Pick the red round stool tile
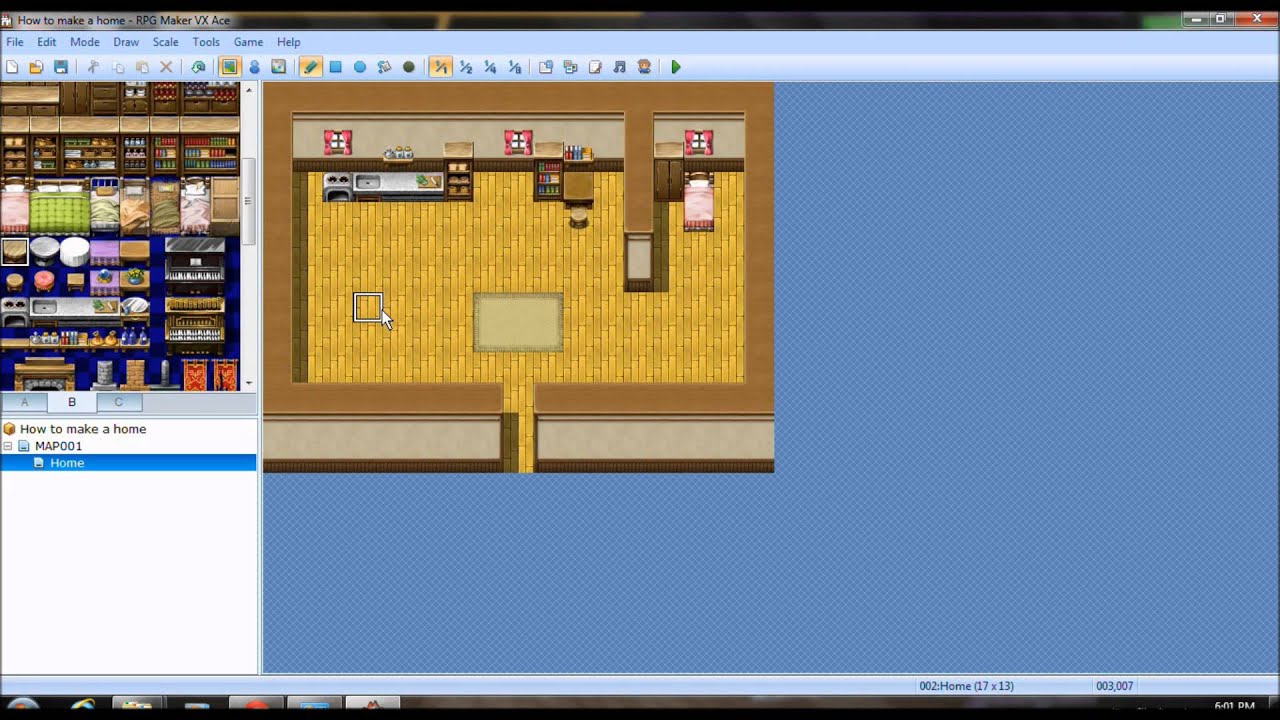 coord(44,281)
